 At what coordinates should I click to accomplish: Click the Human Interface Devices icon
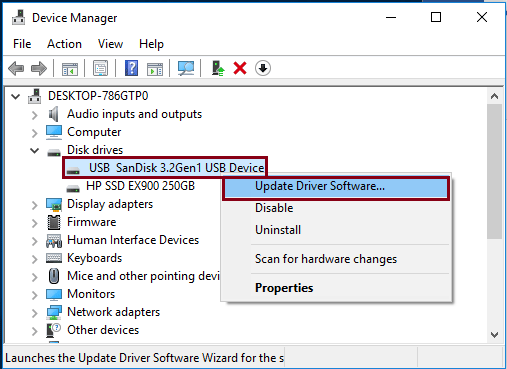[54, 241]
